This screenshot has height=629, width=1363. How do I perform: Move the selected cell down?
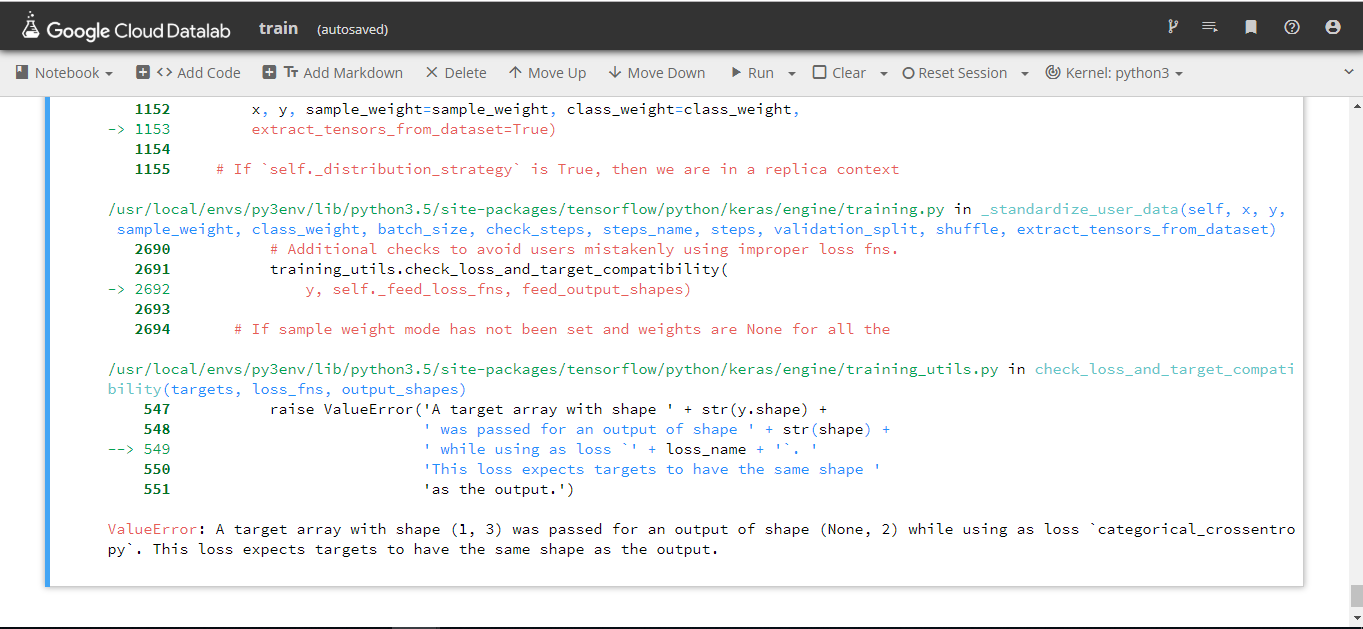coord(657,72)
